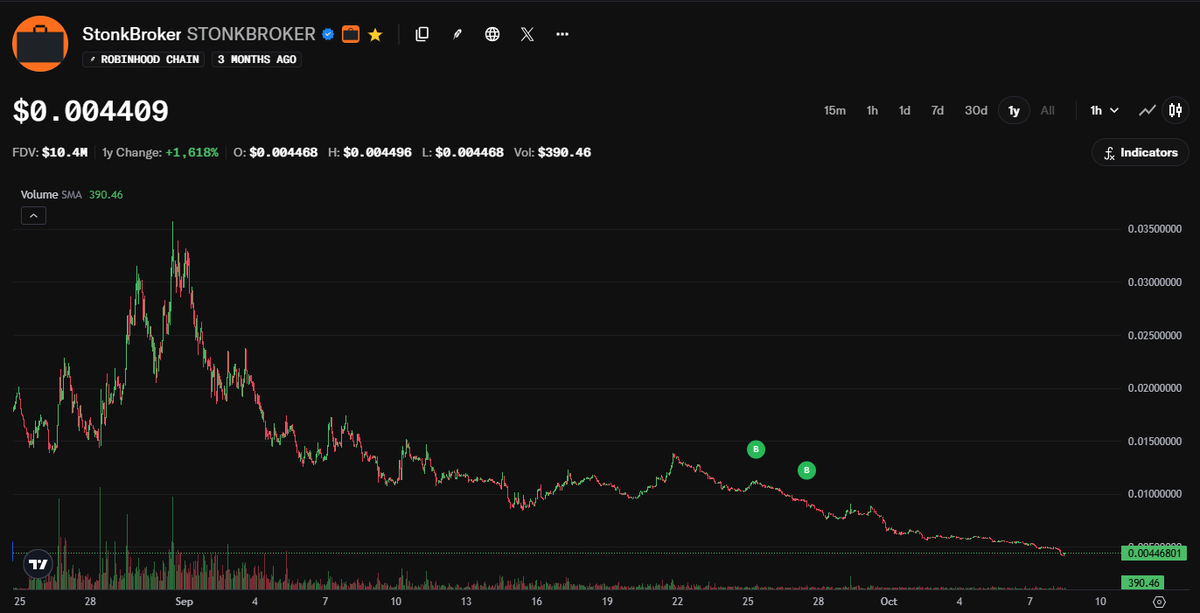Select the 7d time range
The image size is (1200, 613).
(x=937, y=110)
